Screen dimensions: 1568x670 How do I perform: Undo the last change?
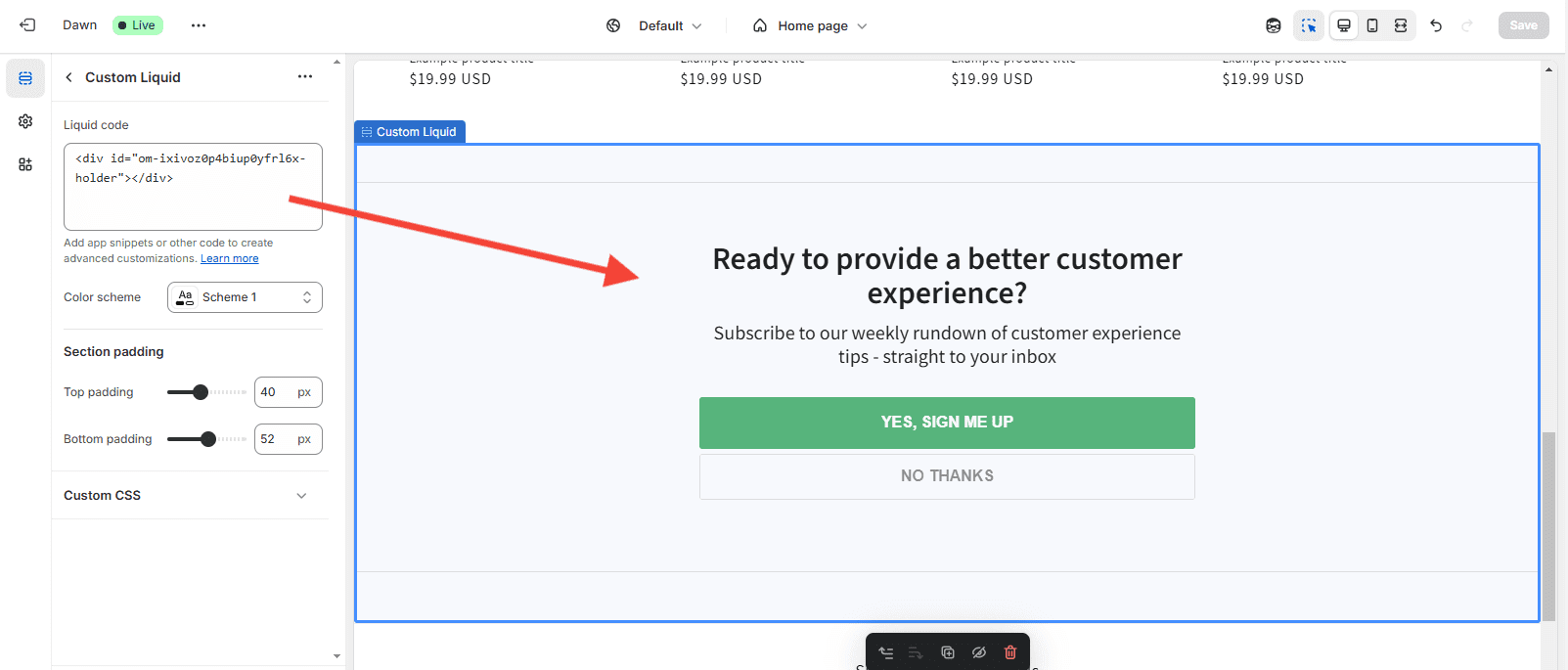(x=1436, y=25)
